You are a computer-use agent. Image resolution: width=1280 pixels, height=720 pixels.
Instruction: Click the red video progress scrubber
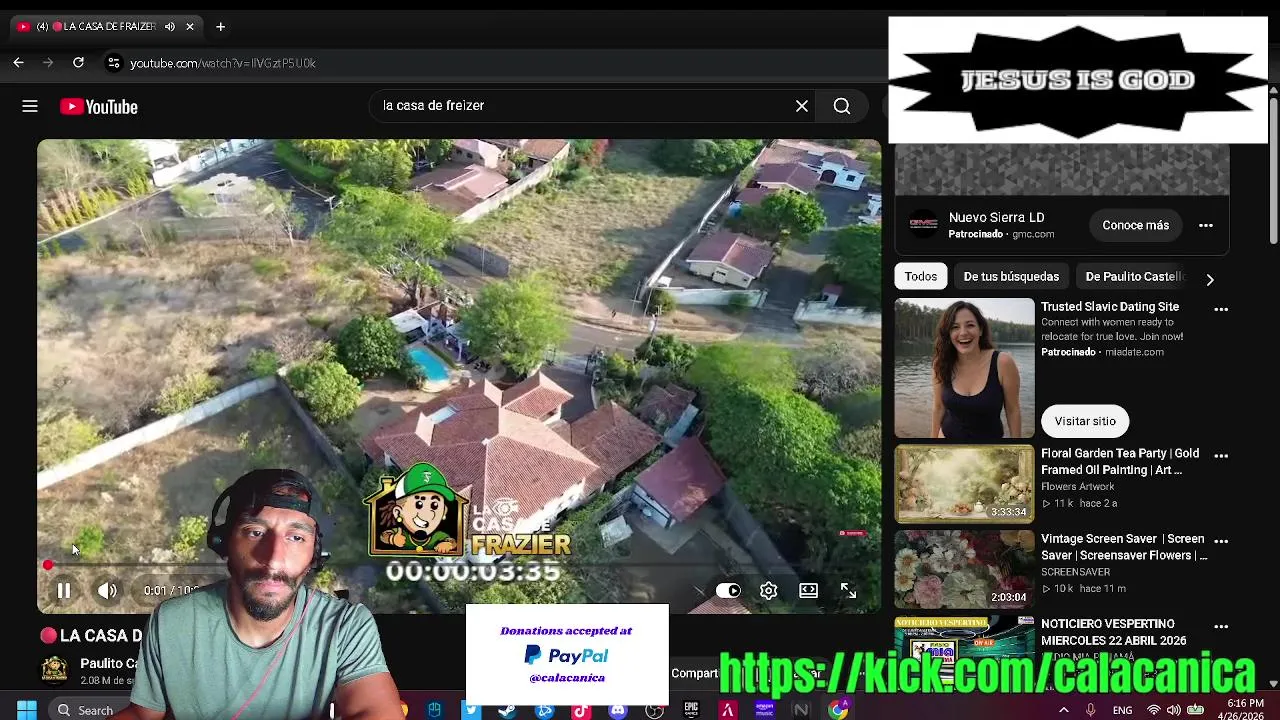[x=47, y=566]
